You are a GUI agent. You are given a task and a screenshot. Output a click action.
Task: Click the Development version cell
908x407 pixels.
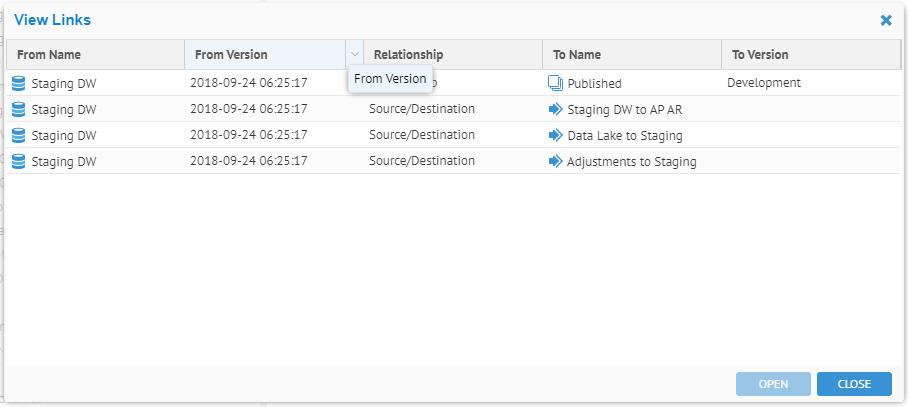(763, 83)
